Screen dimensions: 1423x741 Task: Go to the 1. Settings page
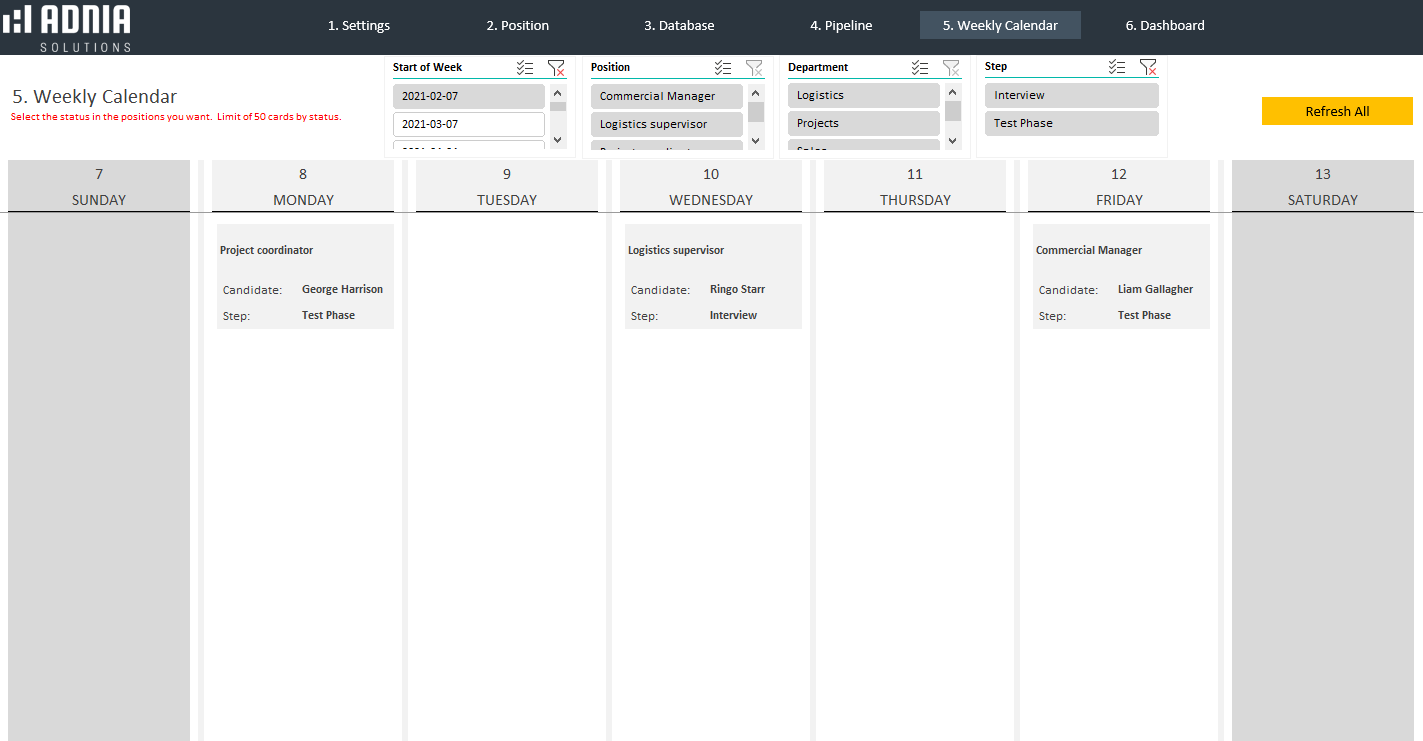click(x=359, y=25)
